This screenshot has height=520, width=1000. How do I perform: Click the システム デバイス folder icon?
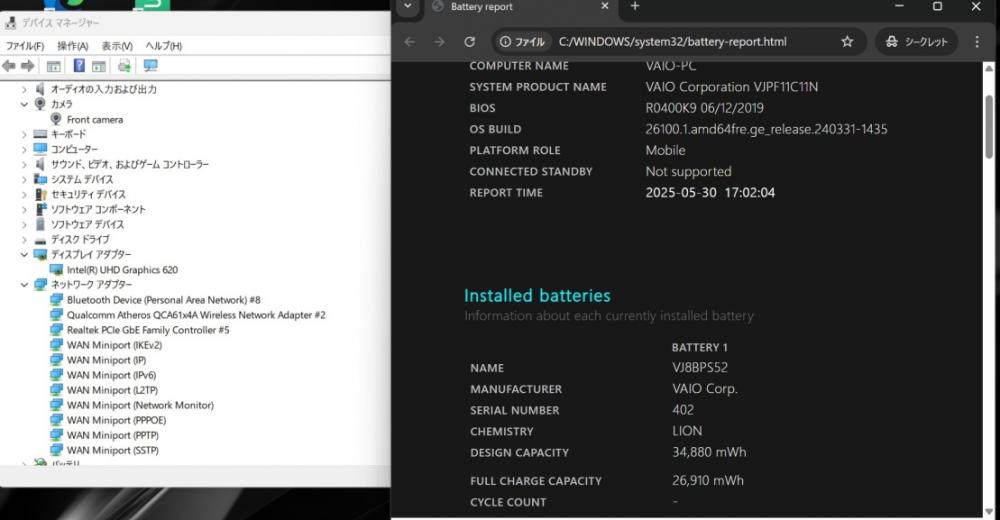40,179
